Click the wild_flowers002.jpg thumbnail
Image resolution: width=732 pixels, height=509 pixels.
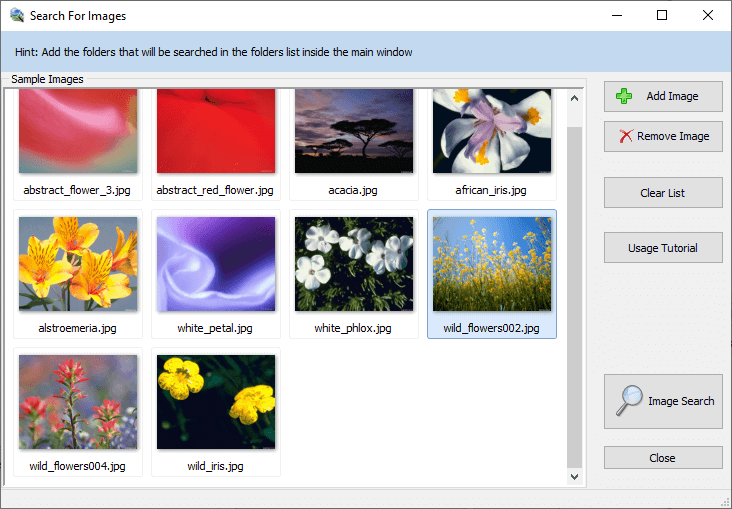[491, 264]
